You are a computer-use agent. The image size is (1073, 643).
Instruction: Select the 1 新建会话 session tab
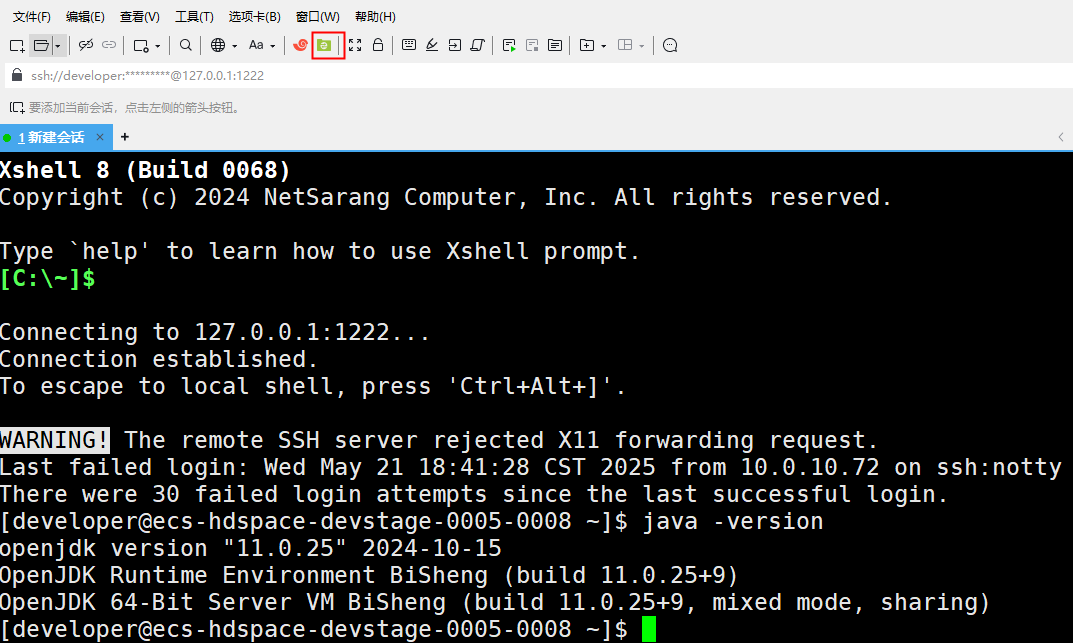click(54, 137)
